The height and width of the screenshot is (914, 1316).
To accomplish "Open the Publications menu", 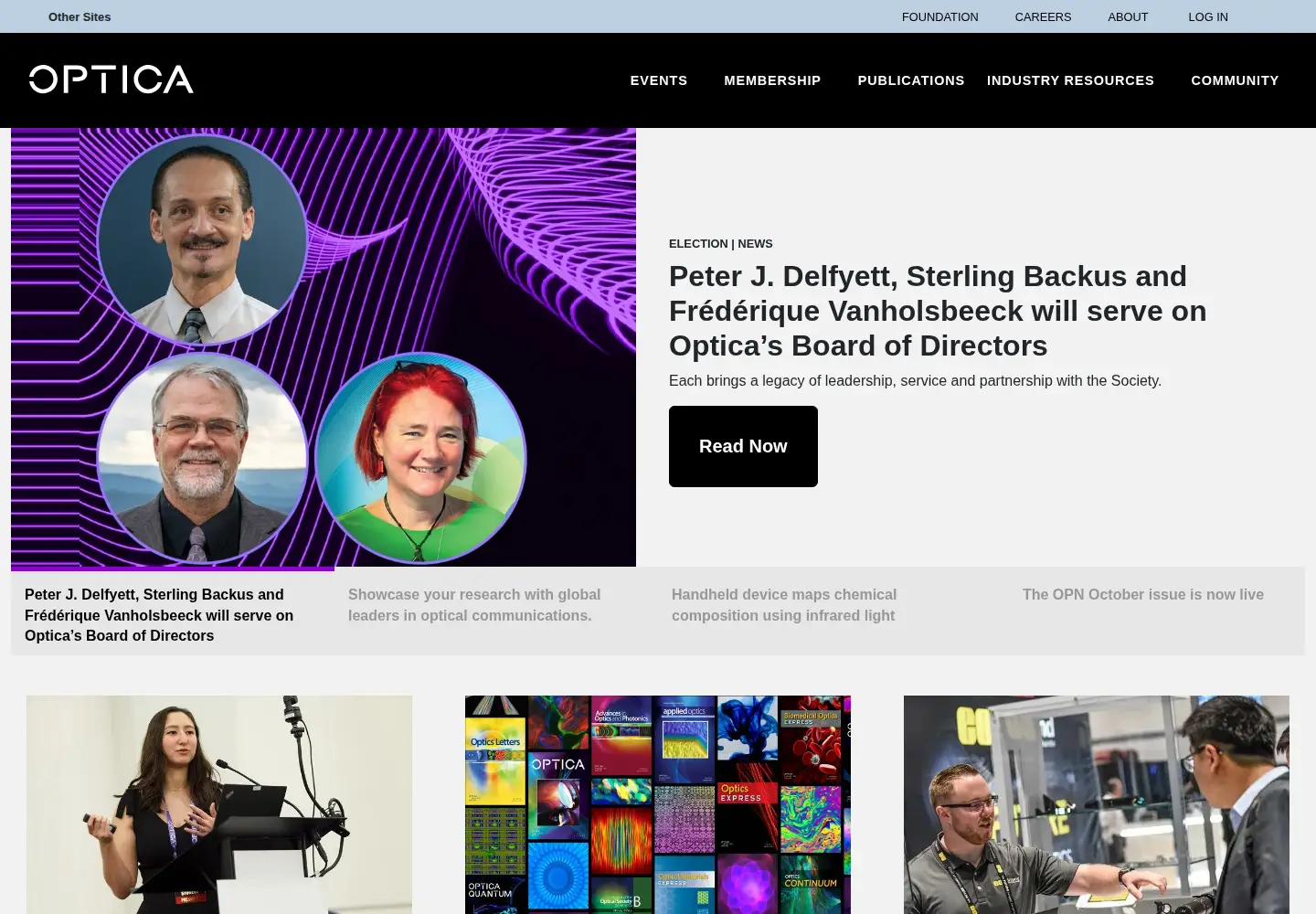I will coord(910,80).
